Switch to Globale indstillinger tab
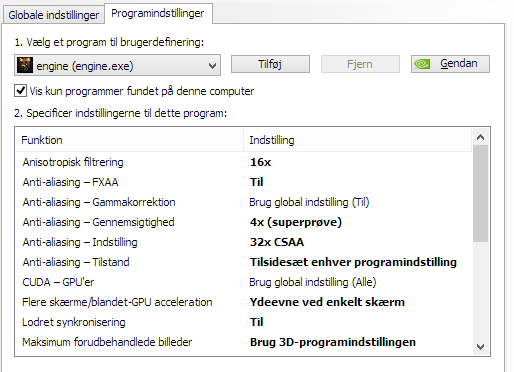514x372 pixels. (x=53, y=15)
